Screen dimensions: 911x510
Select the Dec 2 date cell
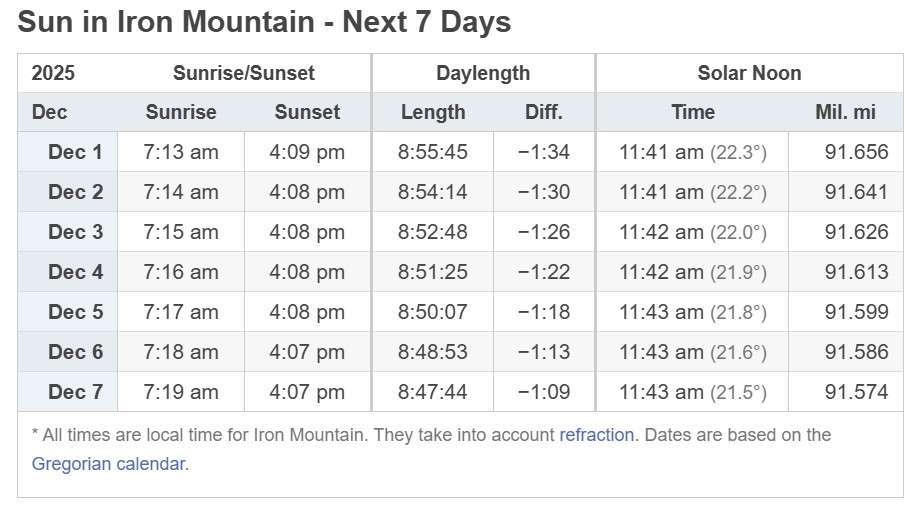75,192
